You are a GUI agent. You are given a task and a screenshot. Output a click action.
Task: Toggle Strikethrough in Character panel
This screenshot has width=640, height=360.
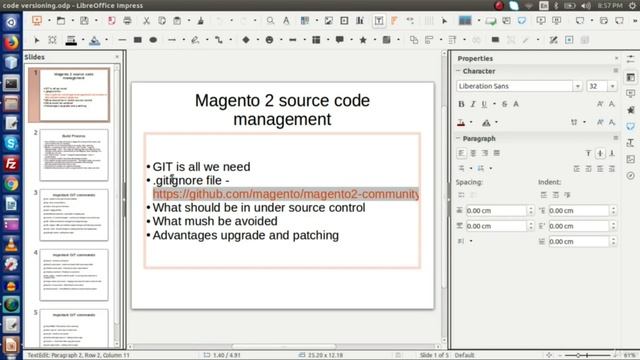pos(504,104)
